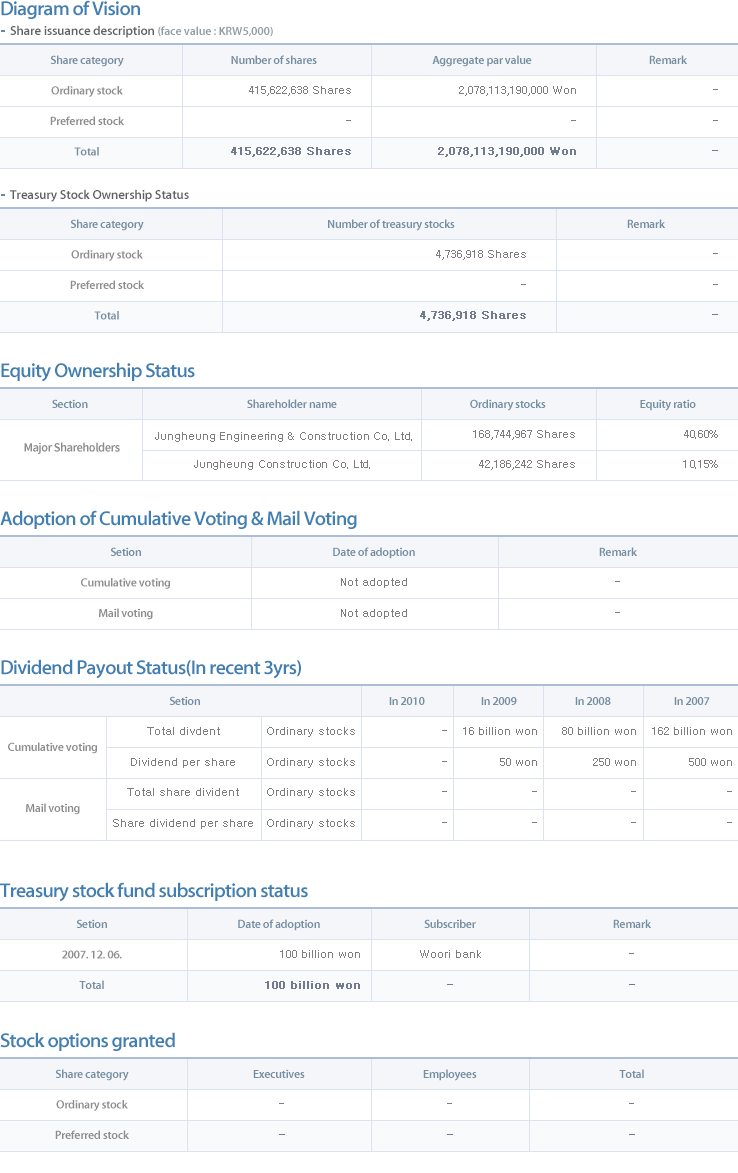Click the 'Equity Ownership Status' heading
This screenshot has height=1173, width=738.
click(97, 370)
